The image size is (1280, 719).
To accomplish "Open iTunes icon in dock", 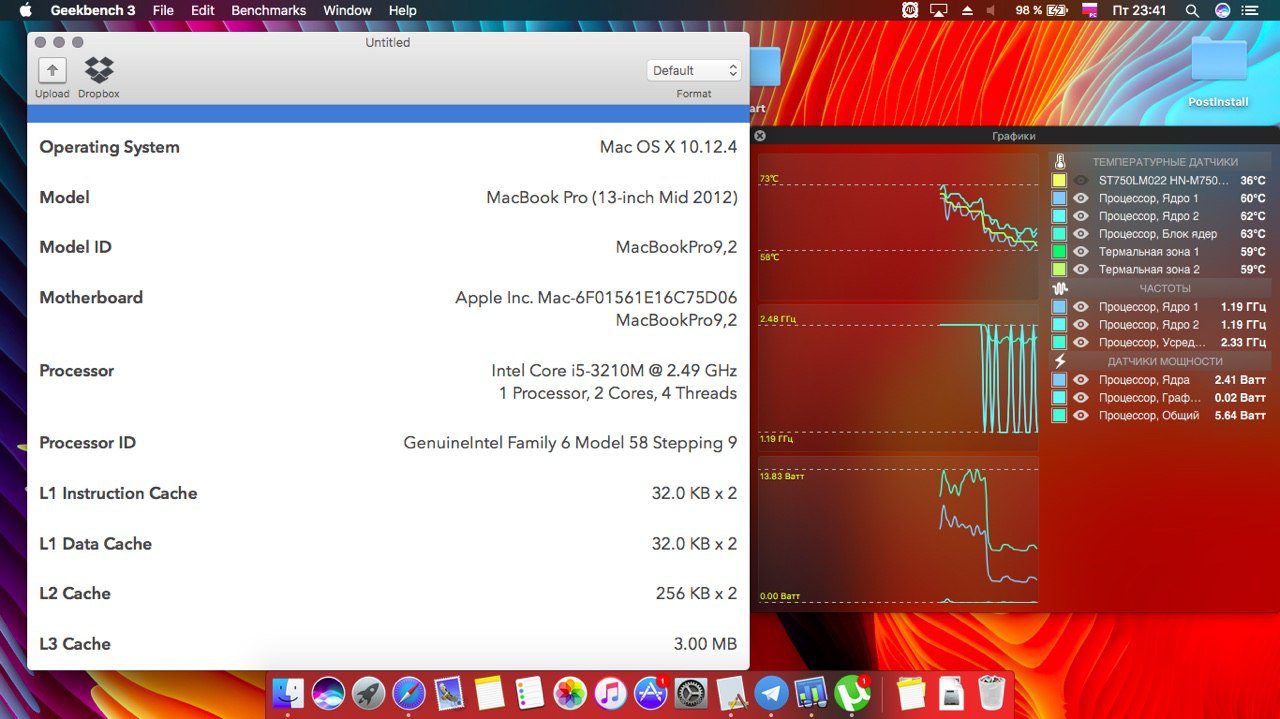I will pos(610,692).
